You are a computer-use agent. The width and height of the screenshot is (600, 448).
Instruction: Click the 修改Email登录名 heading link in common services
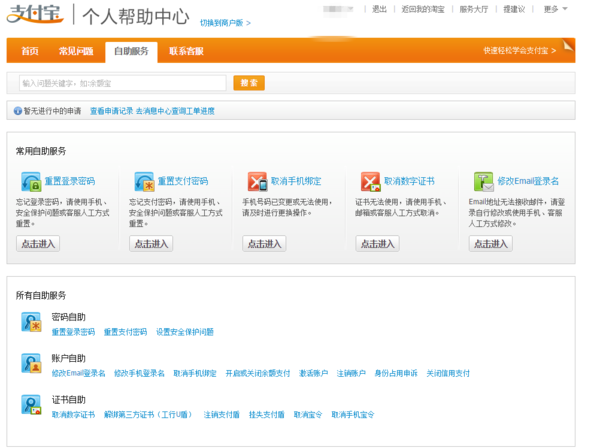[528, 181]
